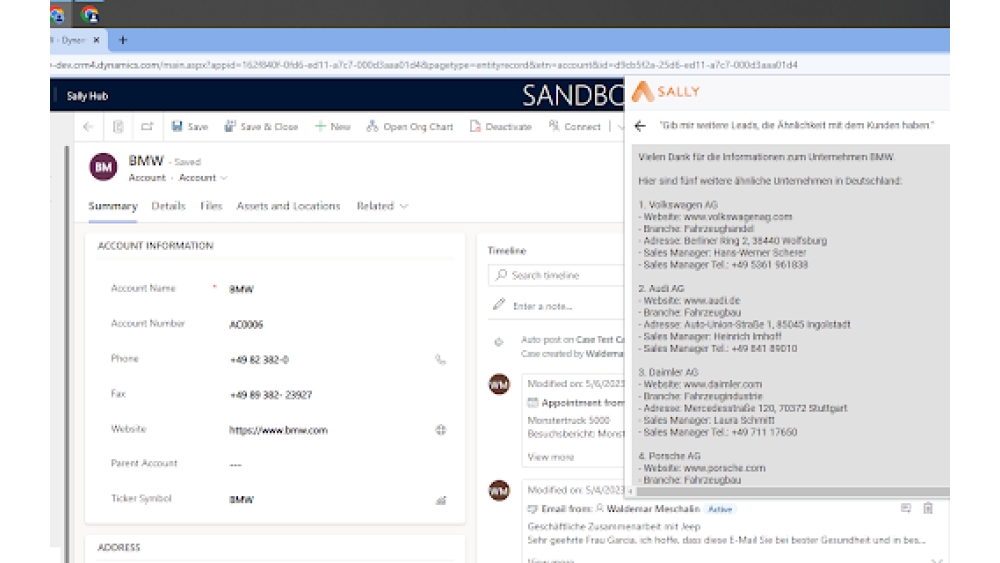The height and width of the screenshot is (563, 1000).
Task: Click the text www.audi.de
Action: (x=711, y=300)
